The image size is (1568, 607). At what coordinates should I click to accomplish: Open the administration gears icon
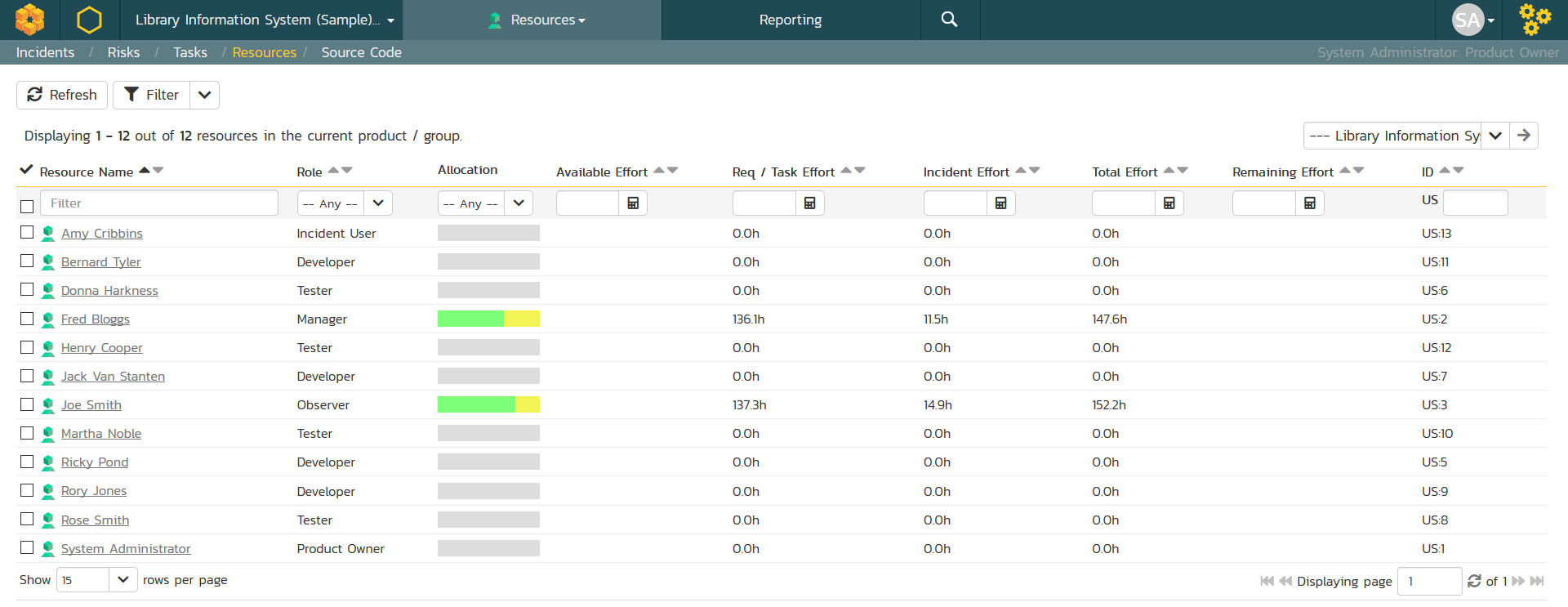coord(1535,20)
